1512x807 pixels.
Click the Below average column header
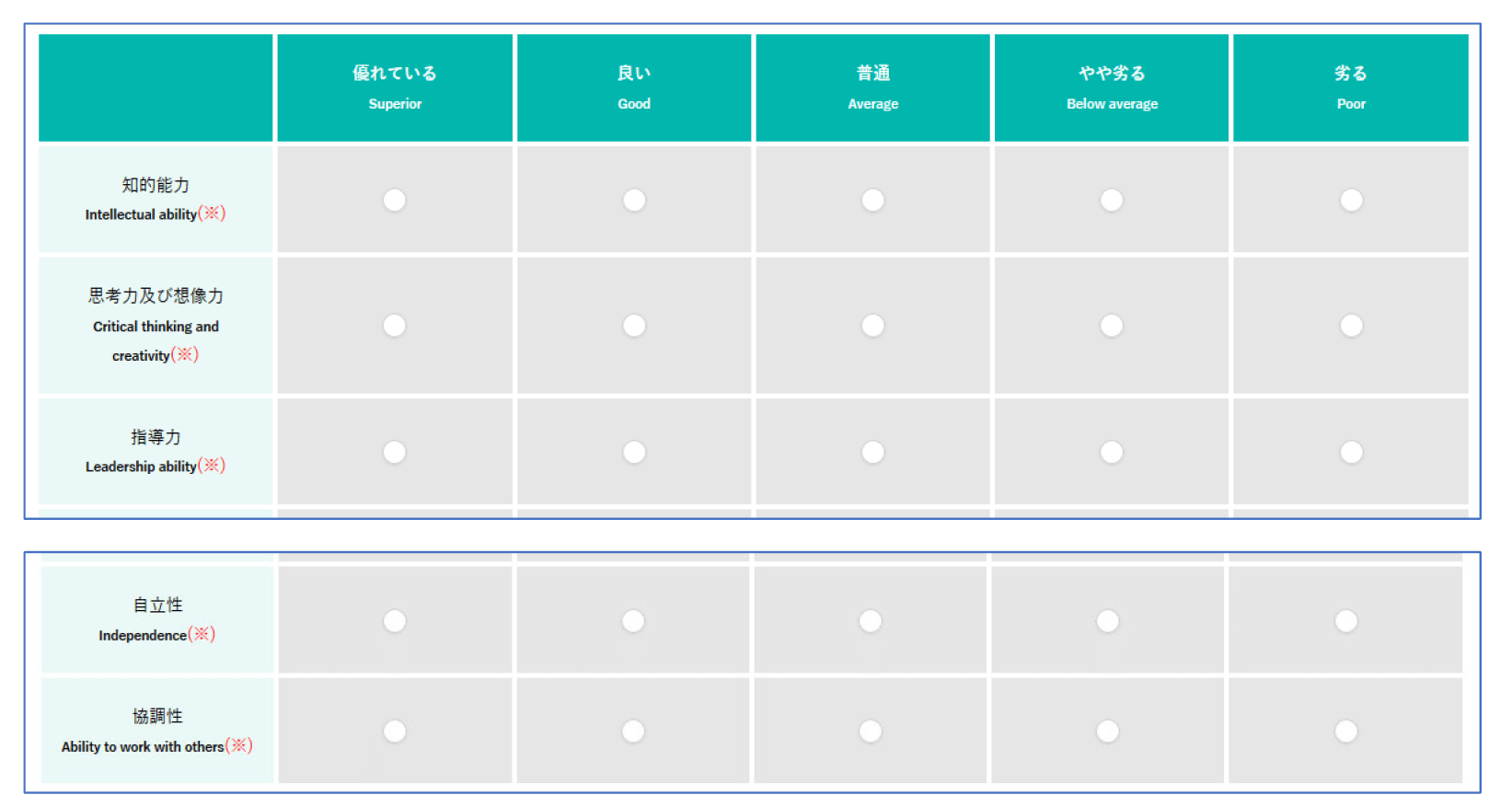tap(1112, 87)
